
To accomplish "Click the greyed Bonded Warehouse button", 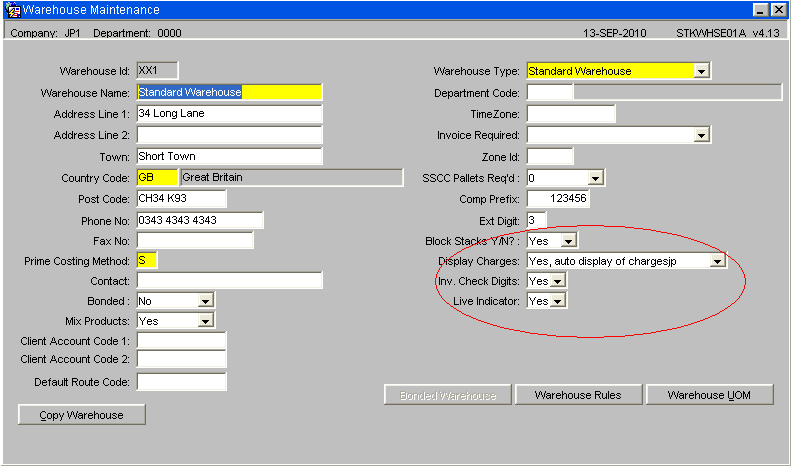I will click(x=448, y=395).
